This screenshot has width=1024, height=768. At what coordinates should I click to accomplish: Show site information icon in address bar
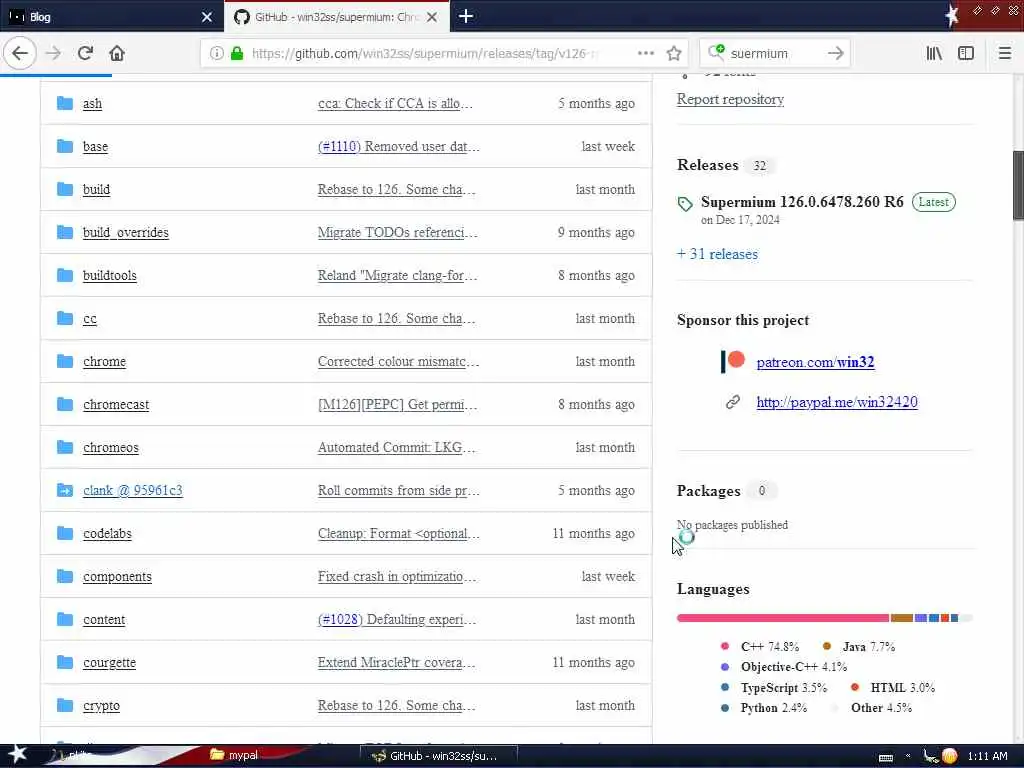click(x=216, y=54)
